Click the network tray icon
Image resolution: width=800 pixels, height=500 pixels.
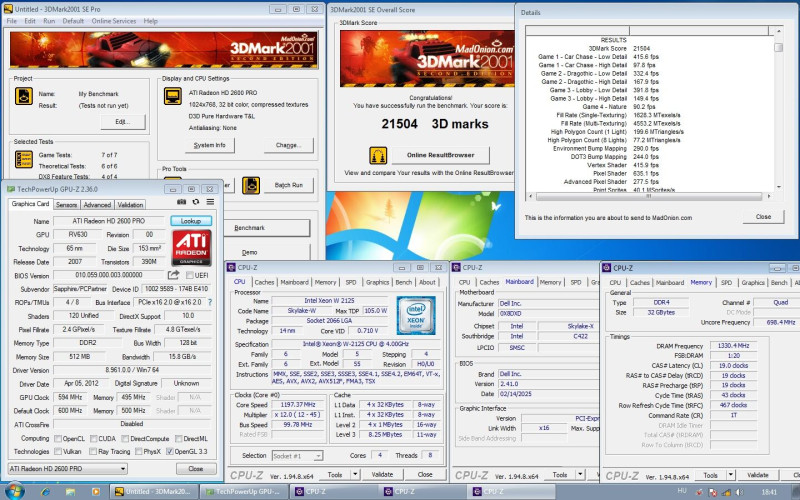[725, 492]
